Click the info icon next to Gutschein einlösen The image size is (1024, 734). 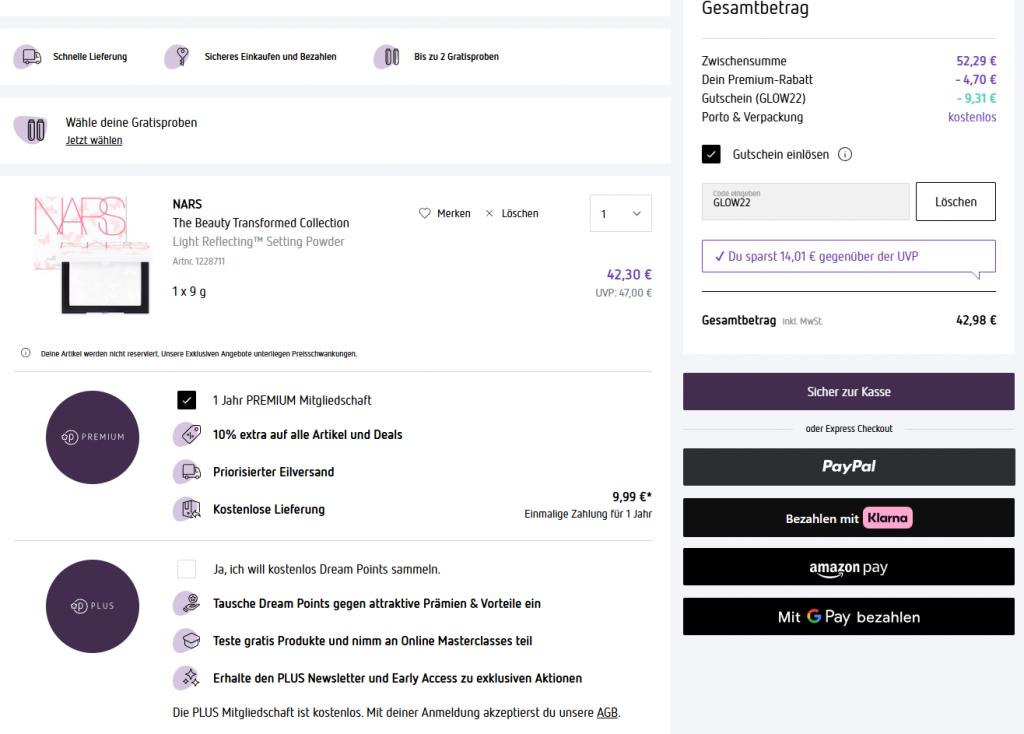[x=844, y=154]
